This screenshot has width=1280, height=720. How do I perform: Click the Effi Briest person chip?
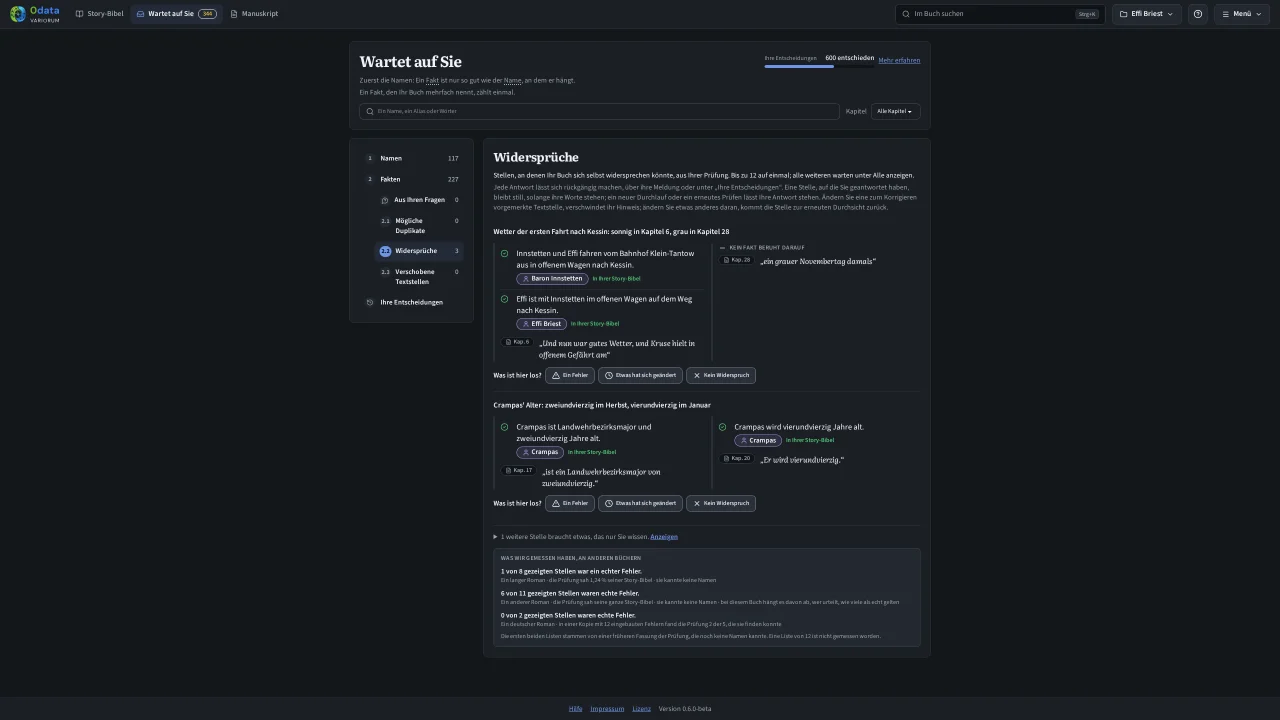[541, 324]
